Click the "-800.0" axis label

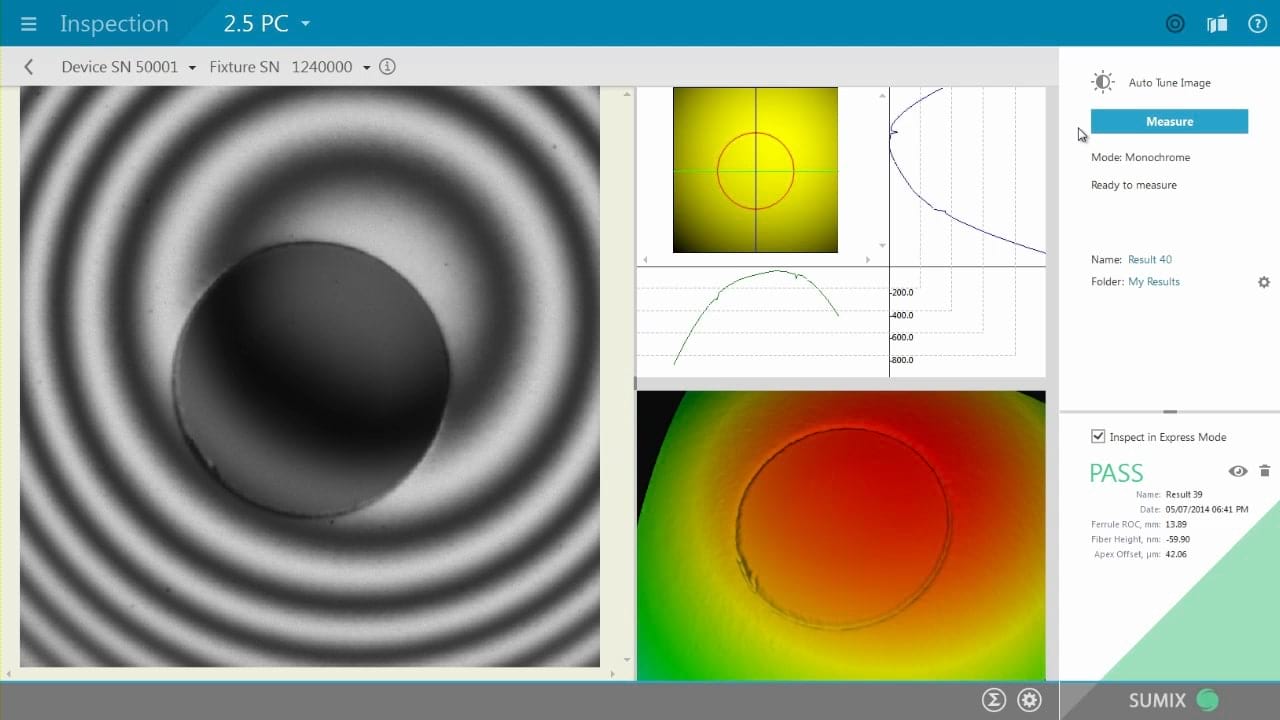[x=901, y=360]
